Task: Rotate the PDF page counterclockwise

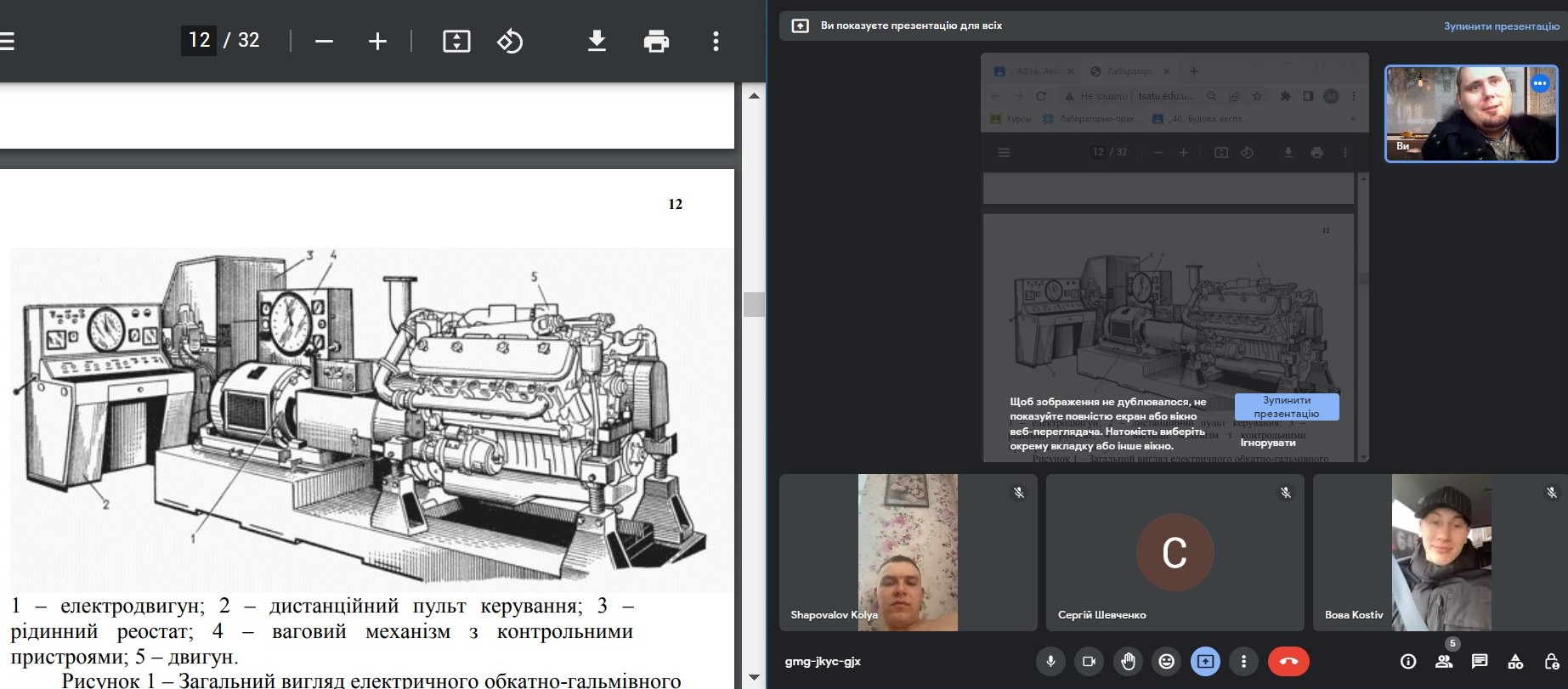Action: click(x=510, y=41)
